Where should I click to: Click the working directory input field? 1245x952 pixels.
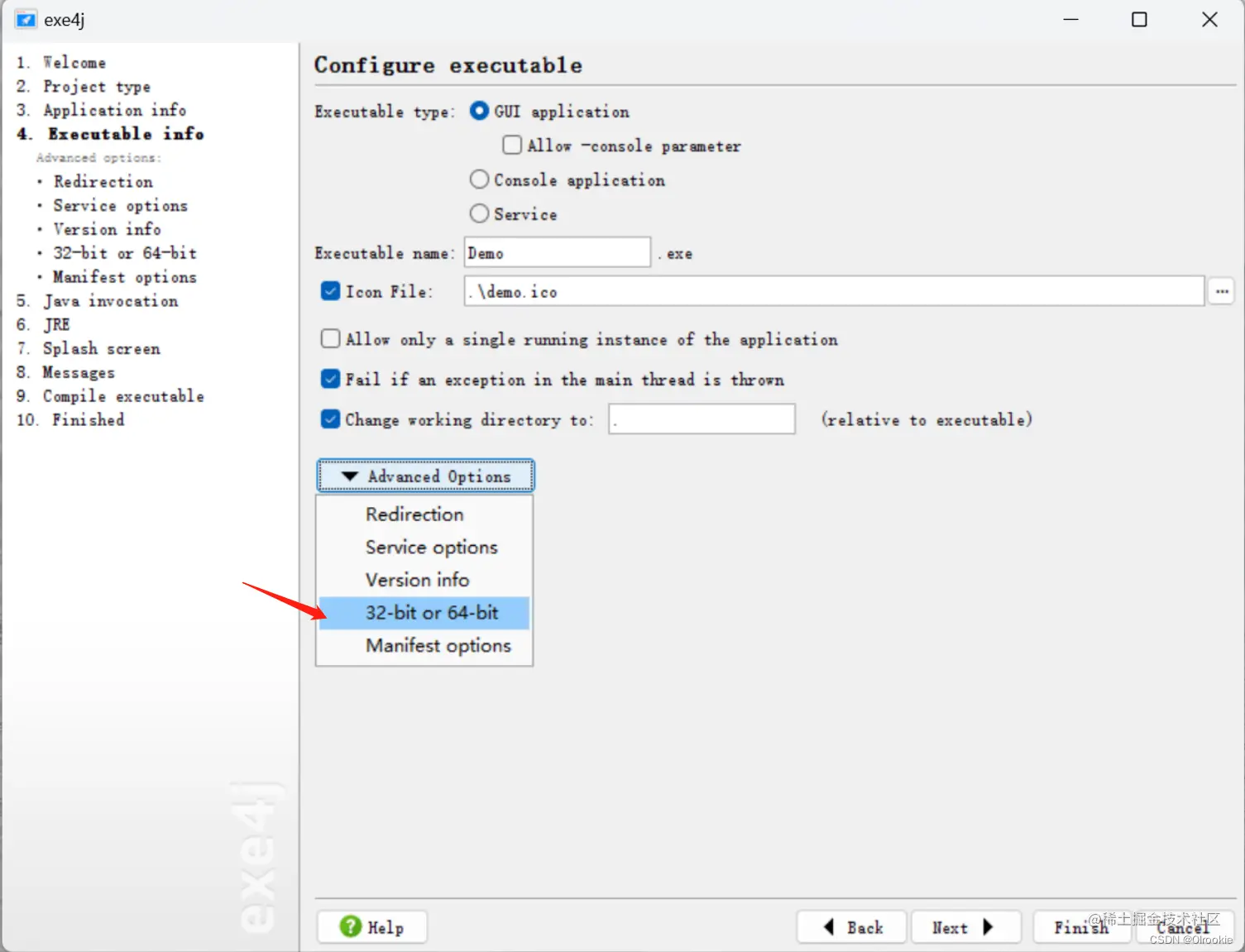pos(702,419)
